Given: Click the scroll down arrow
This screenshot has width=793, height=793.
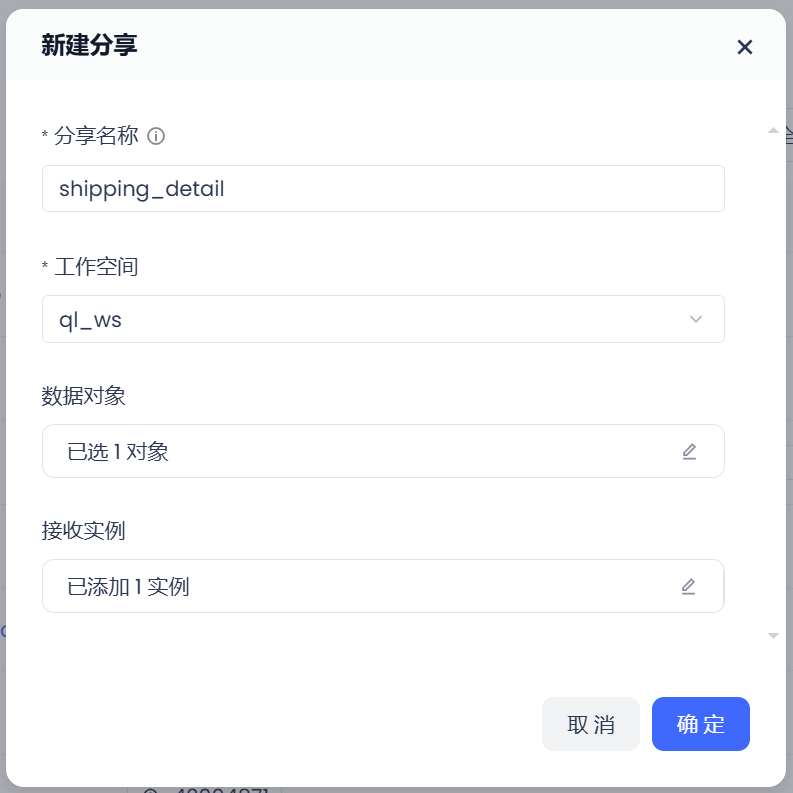Looking at the screenshot, I should (x=773, y=635).
